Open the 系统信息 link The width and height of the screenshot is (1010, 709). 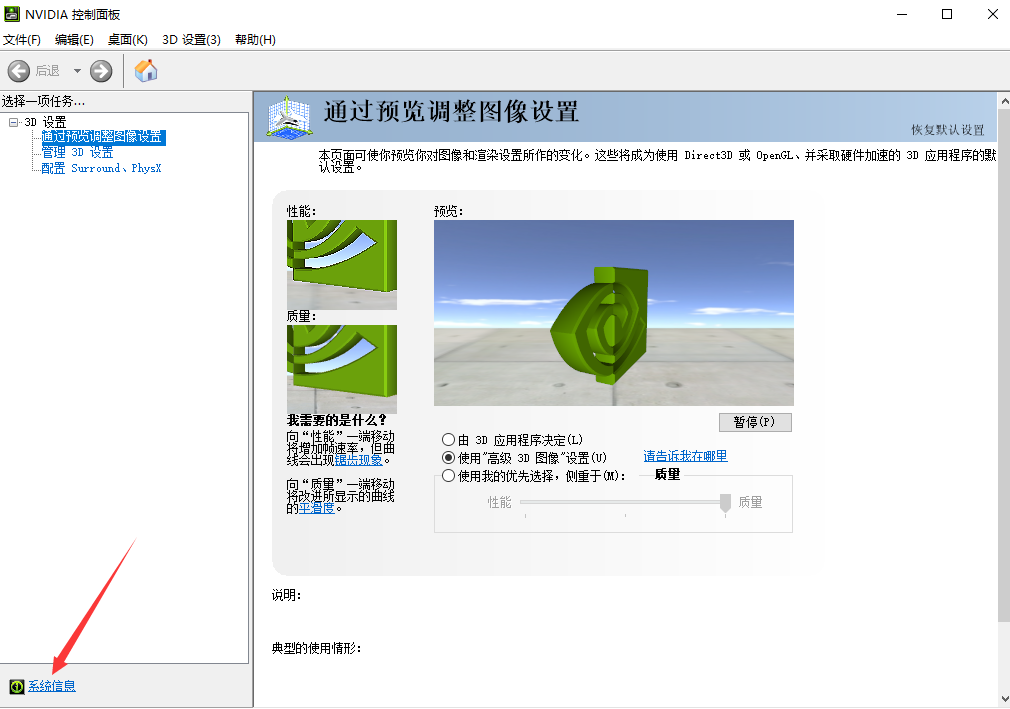pos(52,686)
